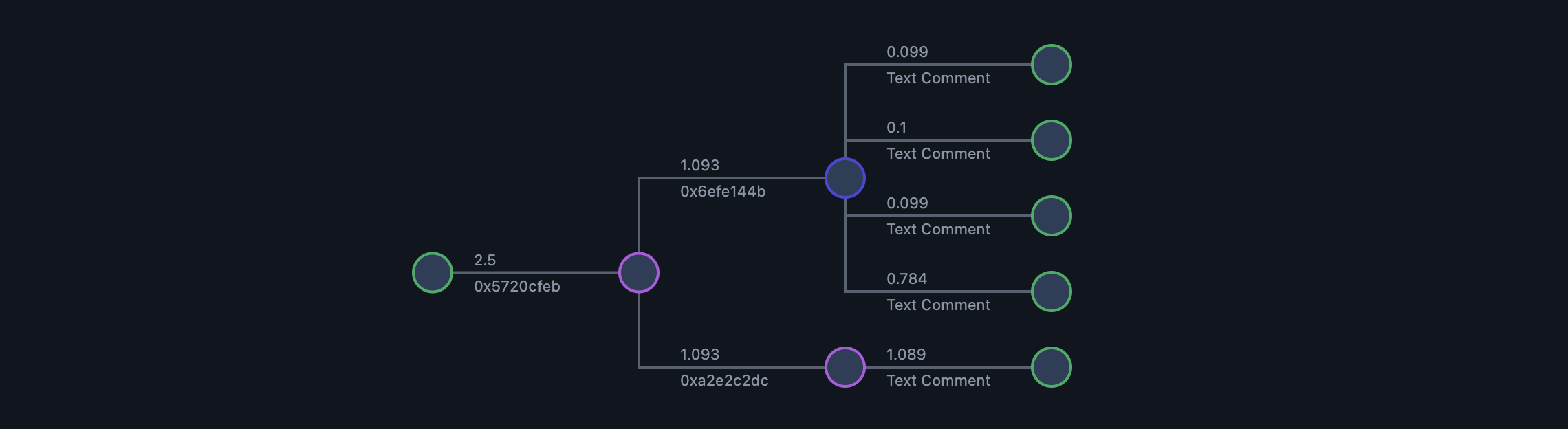Click the leftmost green root node
The image size is (1568, 429).
tap(433, 273)
